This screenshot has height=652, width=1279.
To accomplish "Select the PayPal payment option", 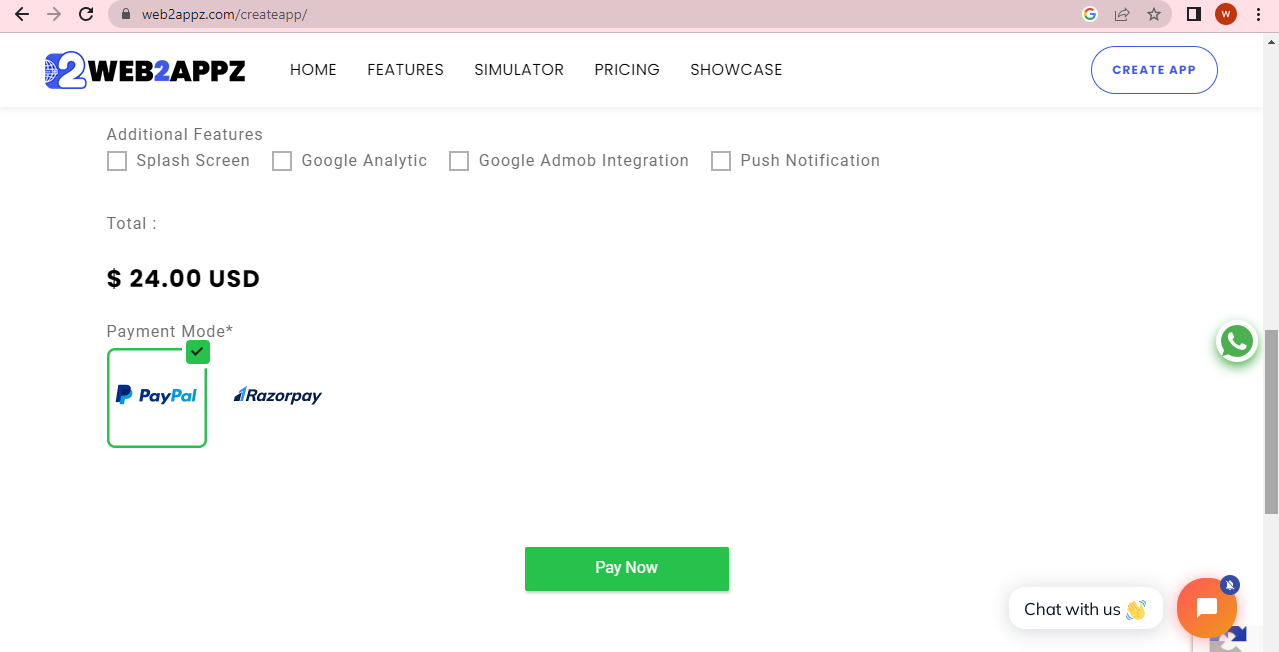I will [x=156, y=396].
